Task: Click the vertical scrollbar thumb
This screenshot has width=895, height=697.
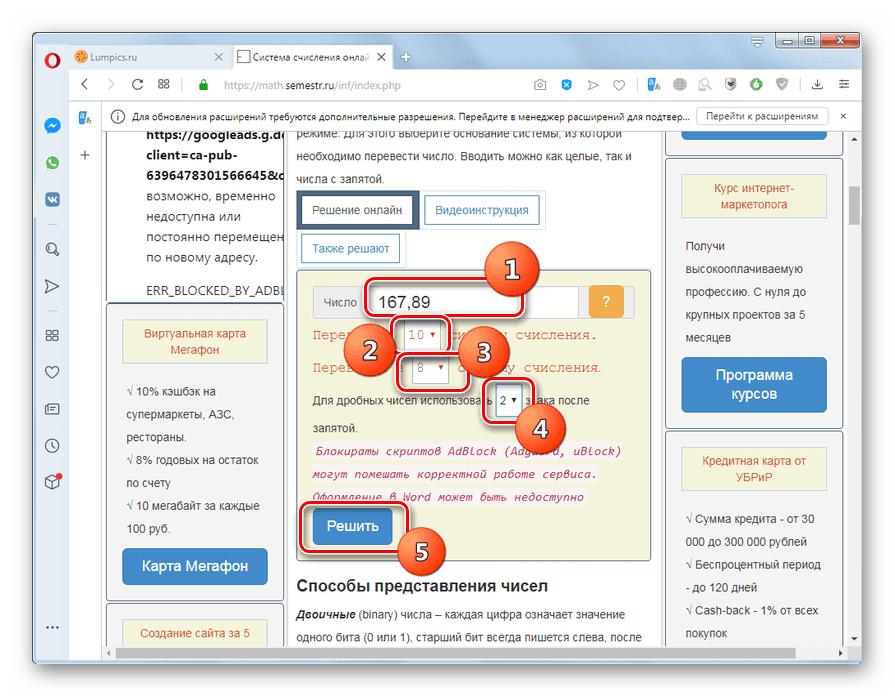Action: click(x=854, y=206)
